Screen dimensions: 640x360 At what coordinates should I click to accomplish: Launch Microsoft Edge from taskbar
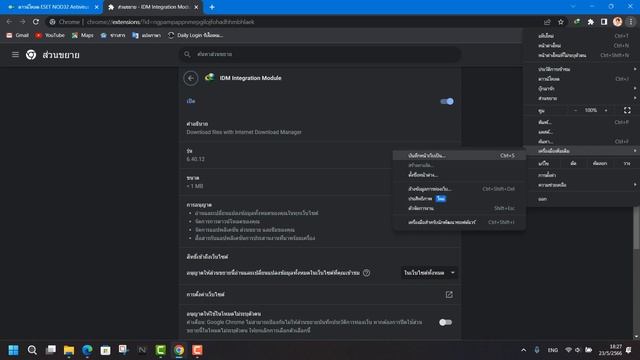(87, 350)
